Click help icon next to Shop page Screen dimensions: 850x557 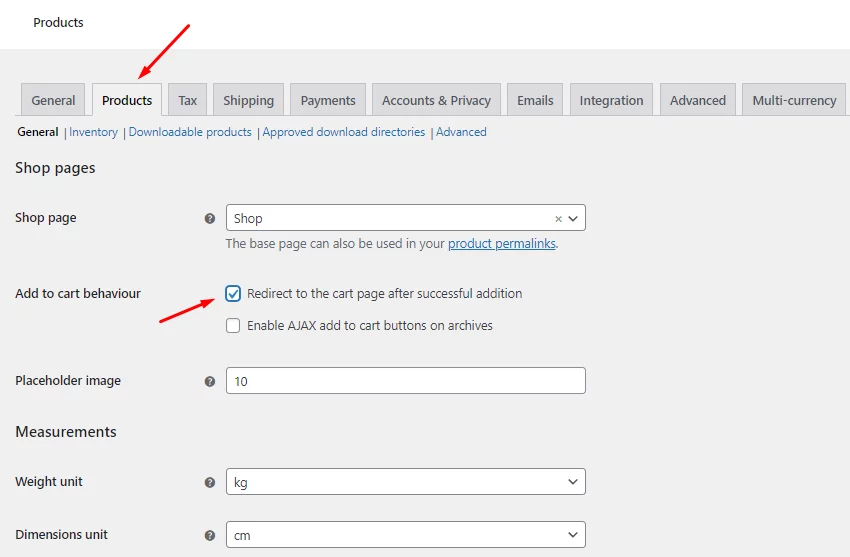click(x=210, y=218)
